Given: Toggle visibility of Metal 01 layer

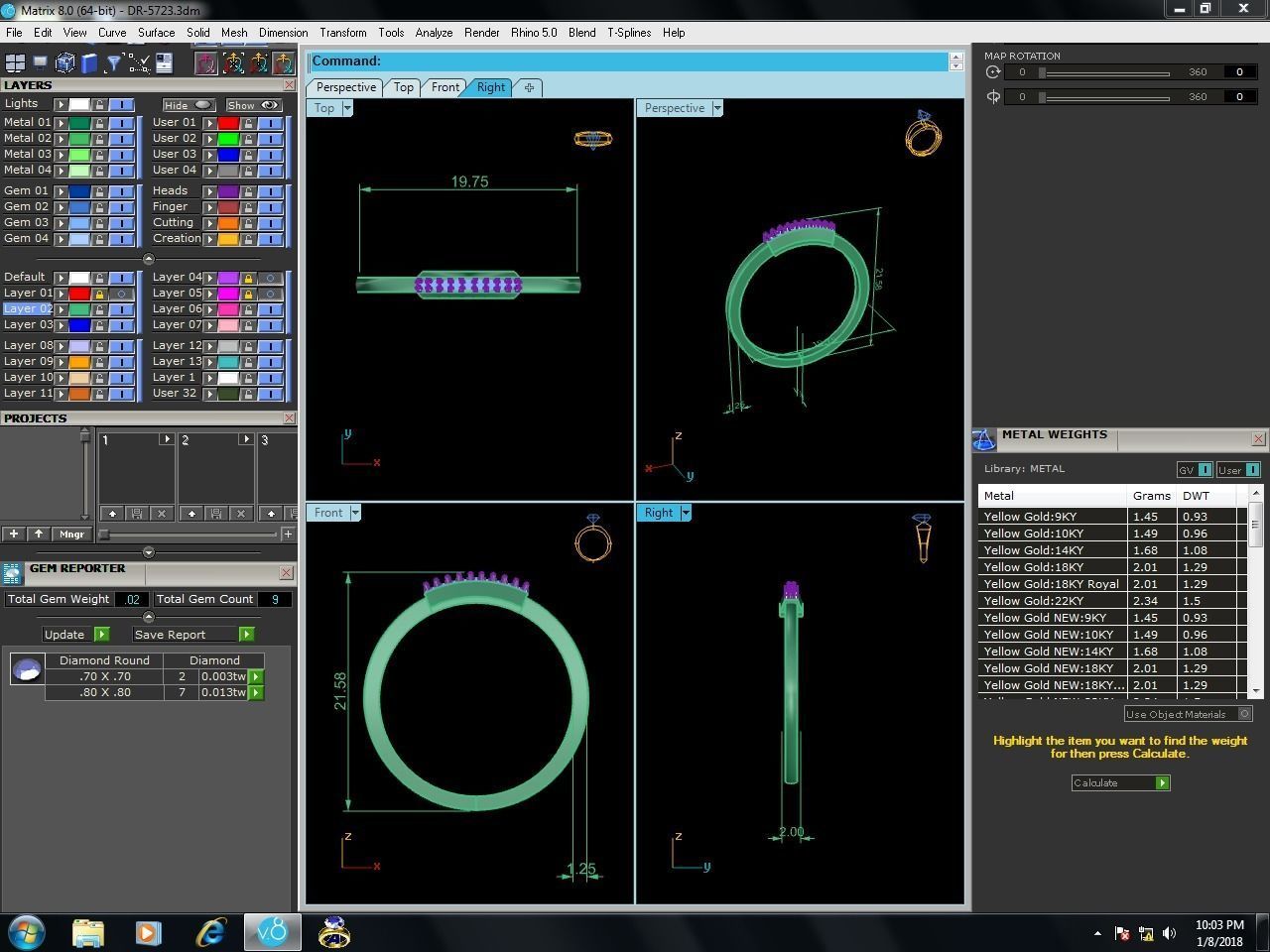Looking at the screenshot, I should 121,123.
